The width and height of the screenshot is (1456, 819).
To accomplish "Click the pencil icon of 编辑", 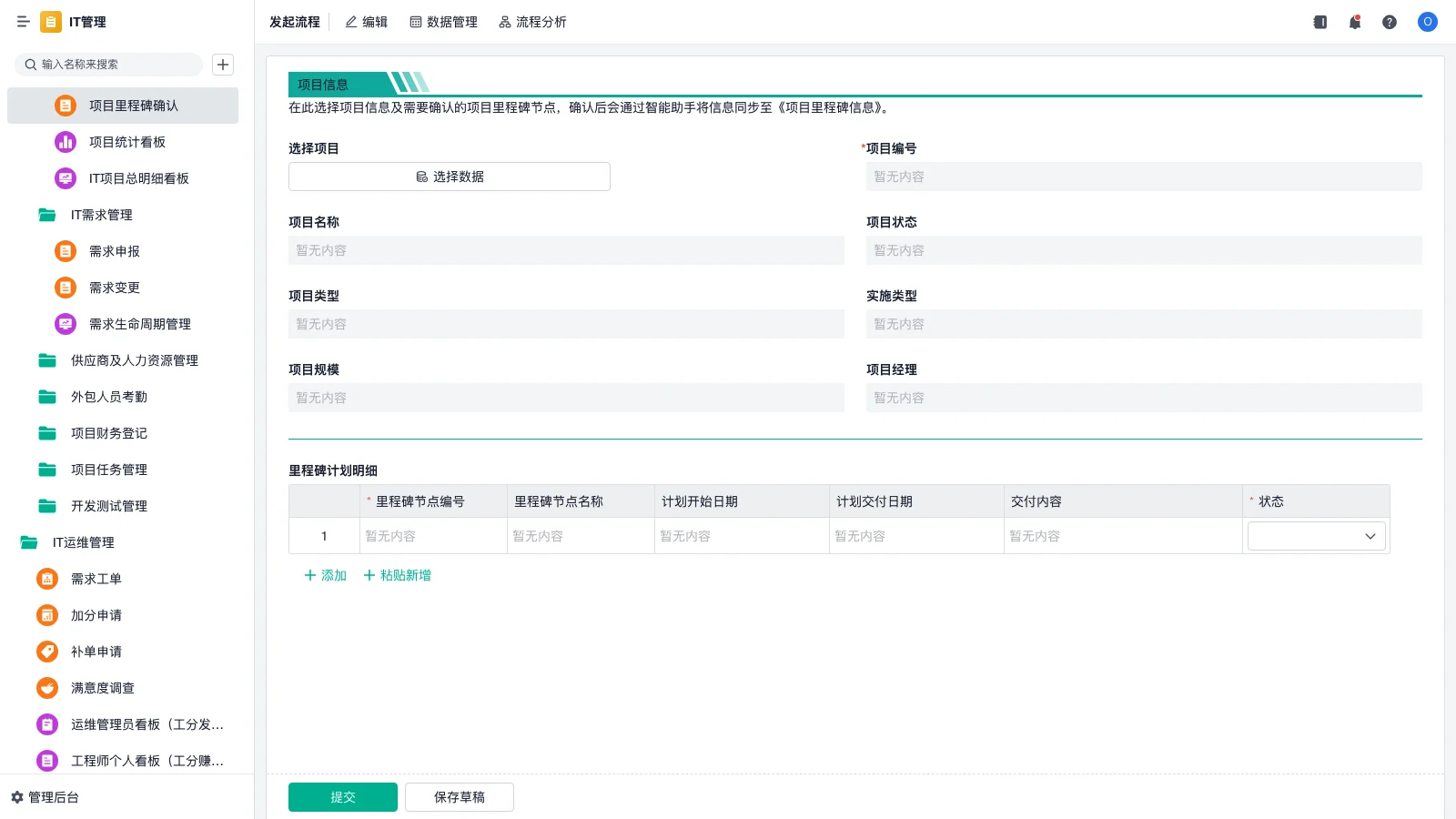I will pos(351,22).
